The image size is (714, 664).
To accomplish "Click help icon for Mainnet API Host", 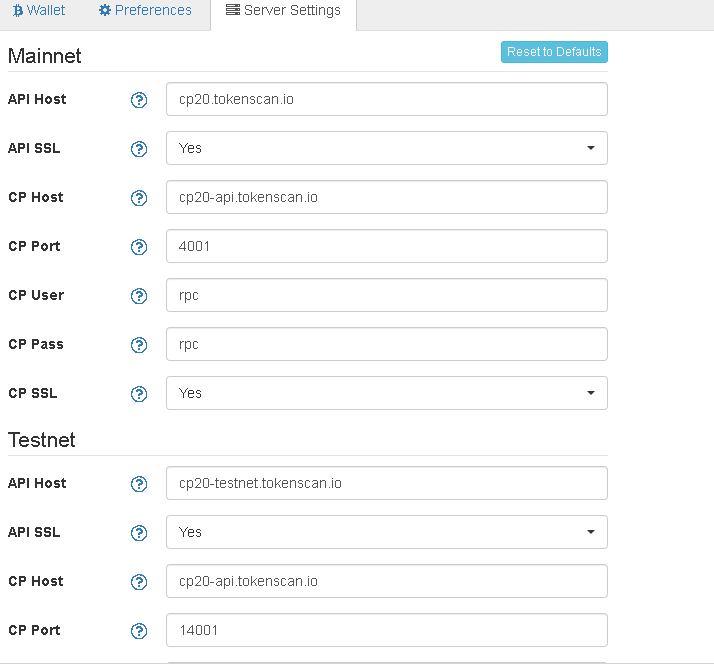I will [139, 100].
